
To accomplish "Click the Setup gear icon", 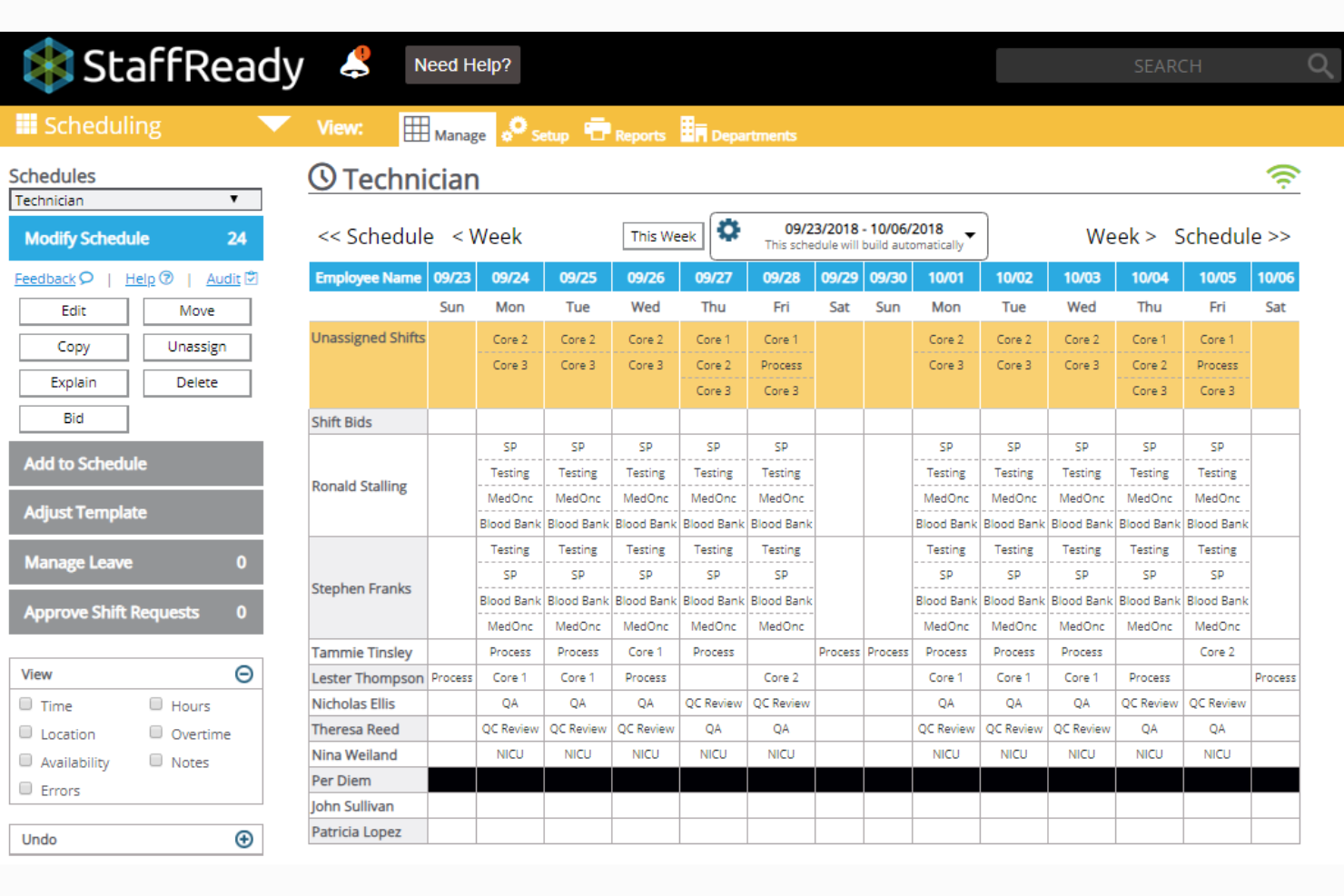I will (x=514, y=129).
